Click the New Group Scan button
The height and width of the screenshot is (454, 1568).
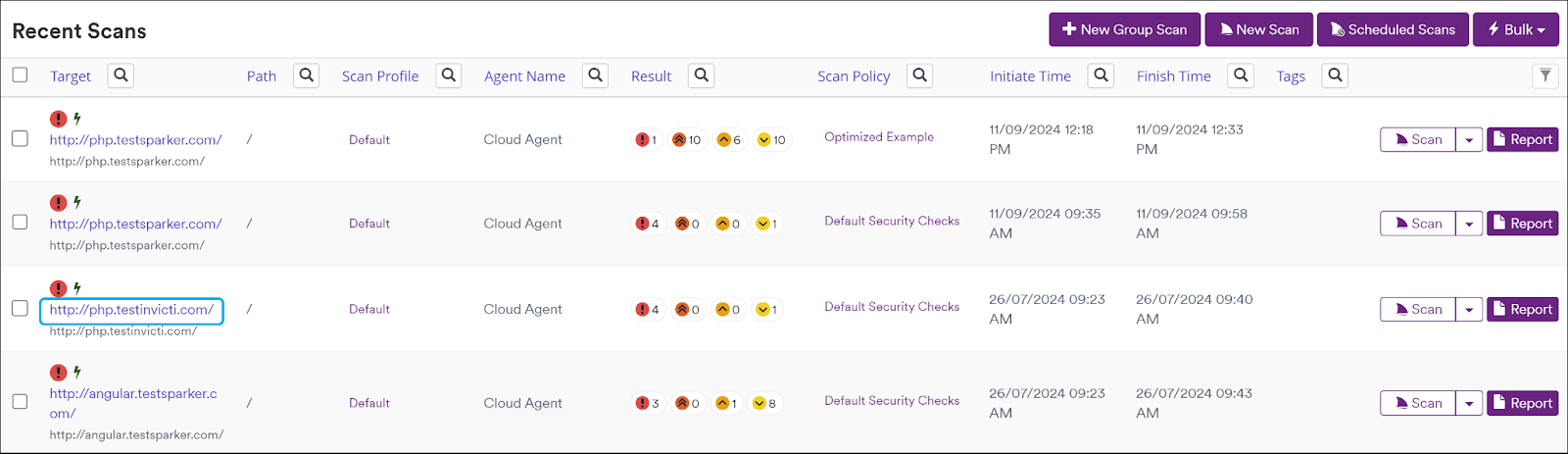[x=1124, y=29]
